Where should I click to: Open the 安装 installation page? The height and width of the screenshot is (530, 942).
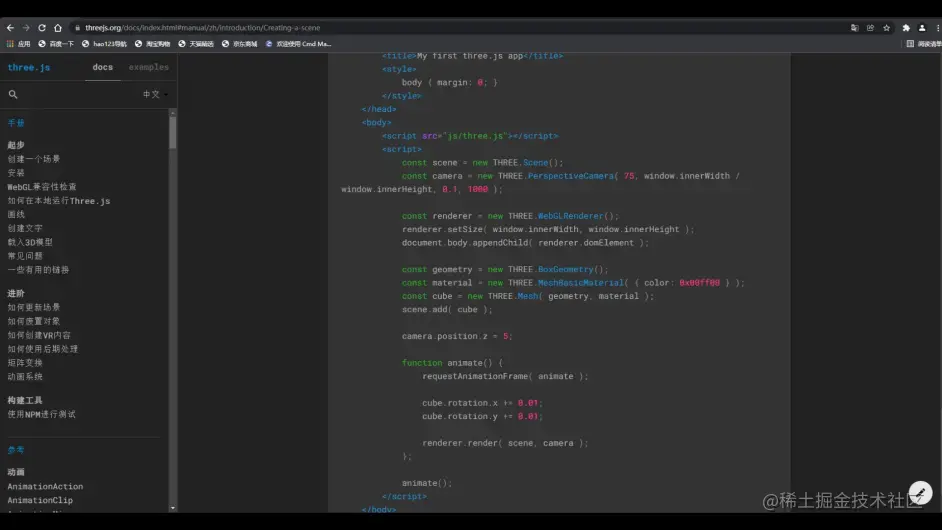(16, 173)
